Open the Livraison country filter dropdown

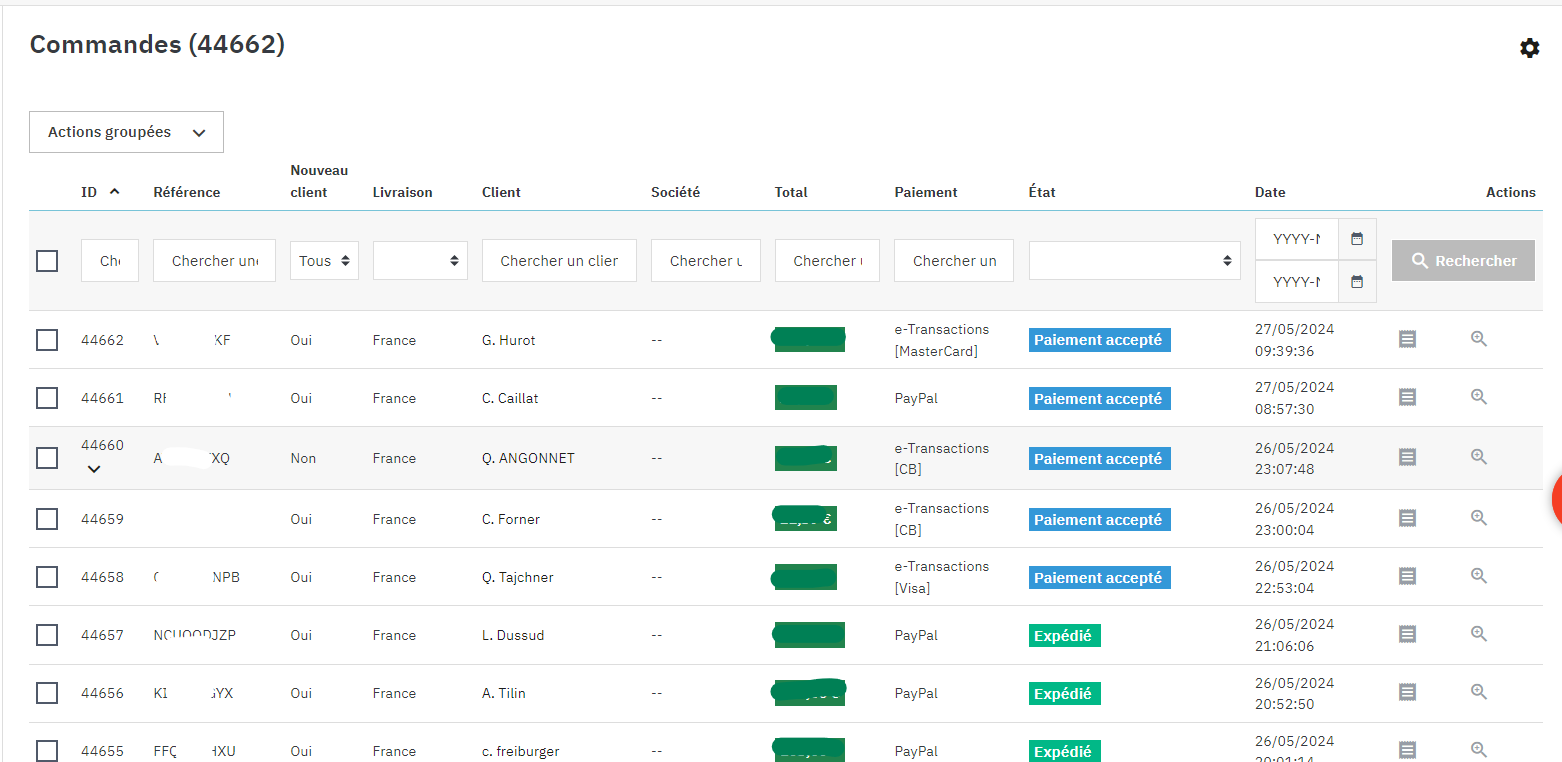point(420,261)
